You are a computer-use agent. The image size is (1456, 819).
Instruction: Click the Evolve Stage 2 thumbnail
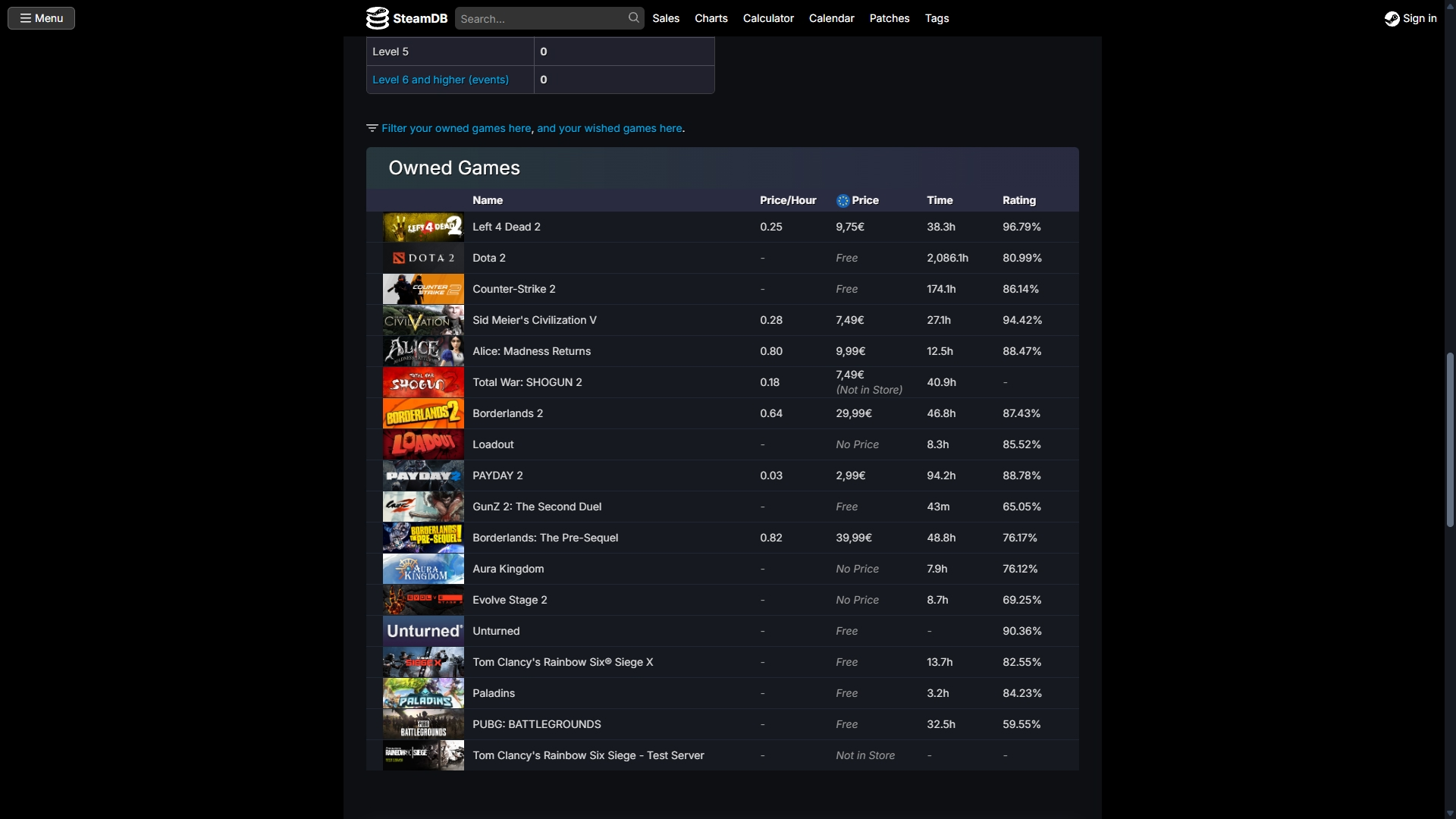[423, 600]
